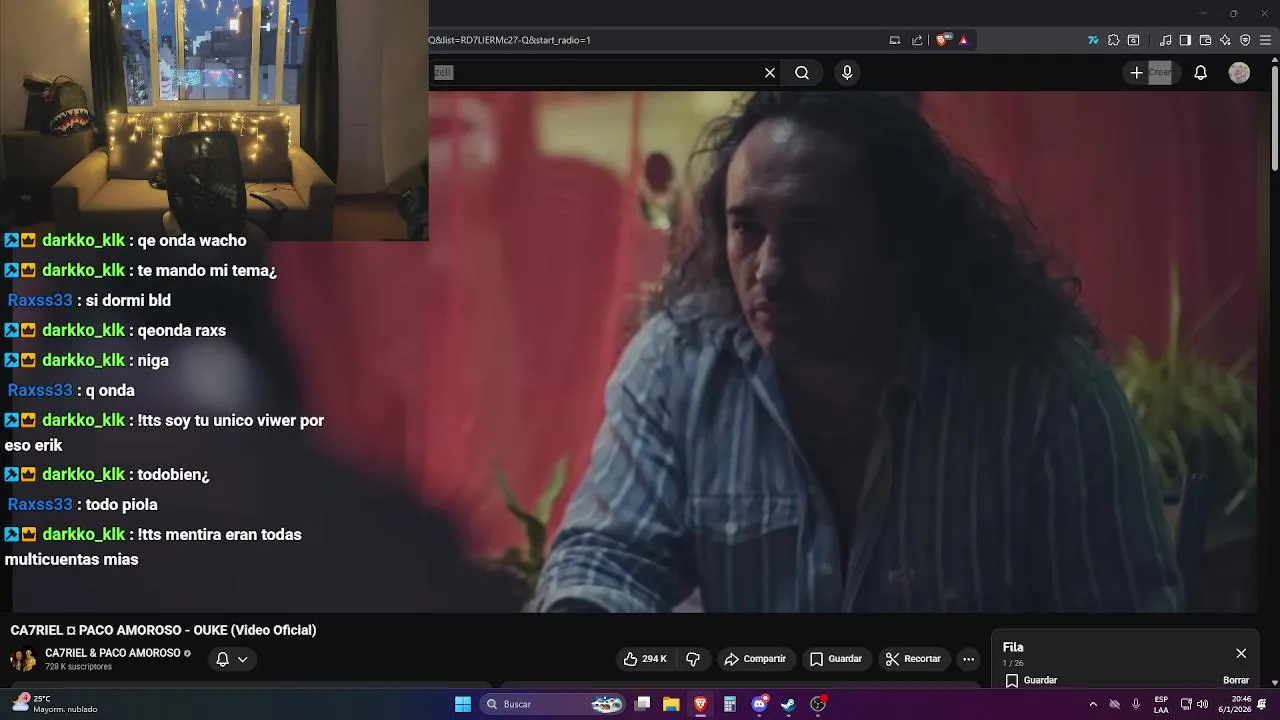Click the chat message 'qe onda wacho'
The height and width of the screenshot is (720, 1280).
191,240
